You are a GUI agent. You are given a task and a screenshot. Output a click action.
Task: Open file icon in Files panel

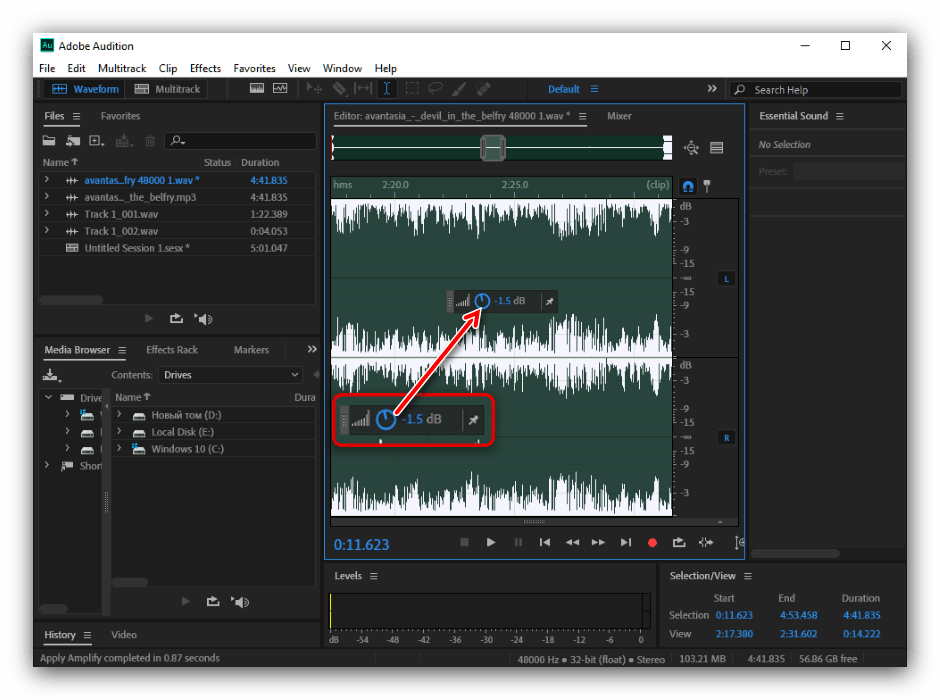50,141
